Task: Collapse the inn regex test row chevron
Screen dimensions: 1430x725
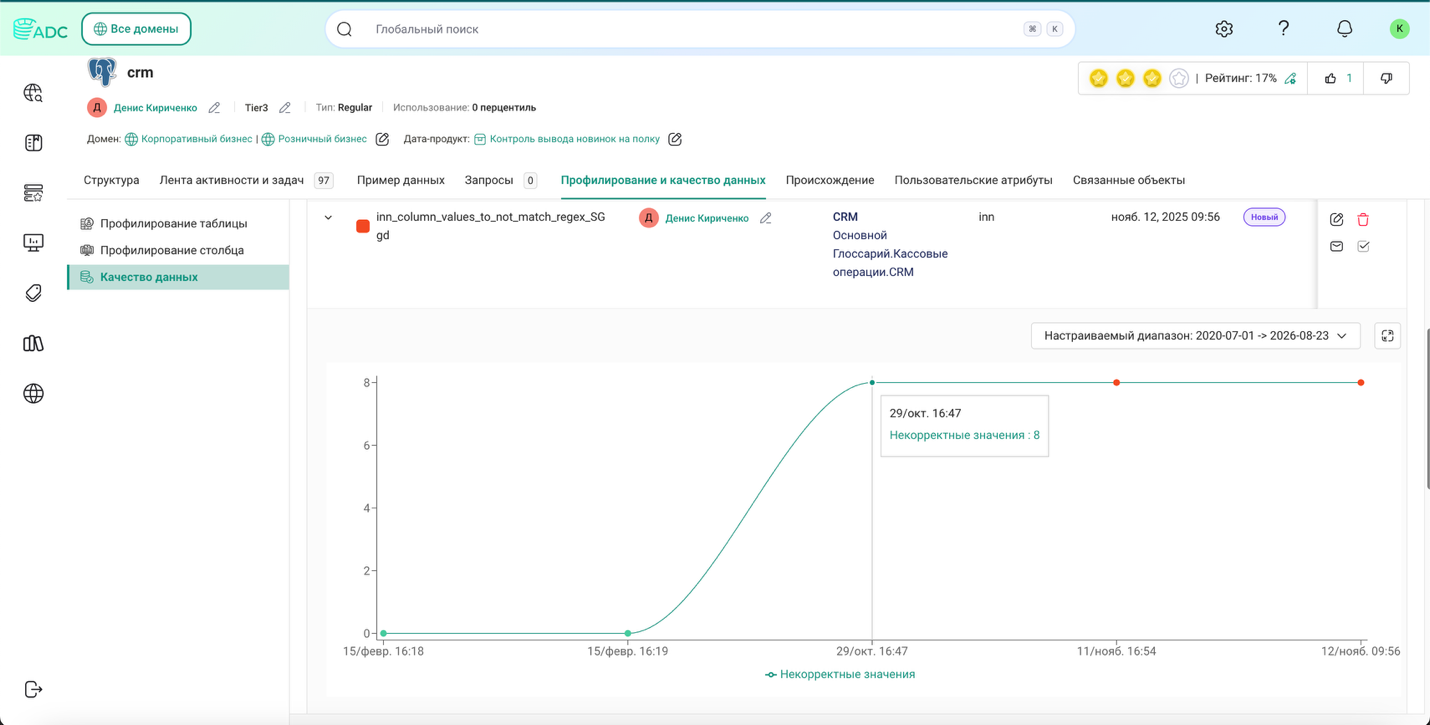Action: pos(328,217)
